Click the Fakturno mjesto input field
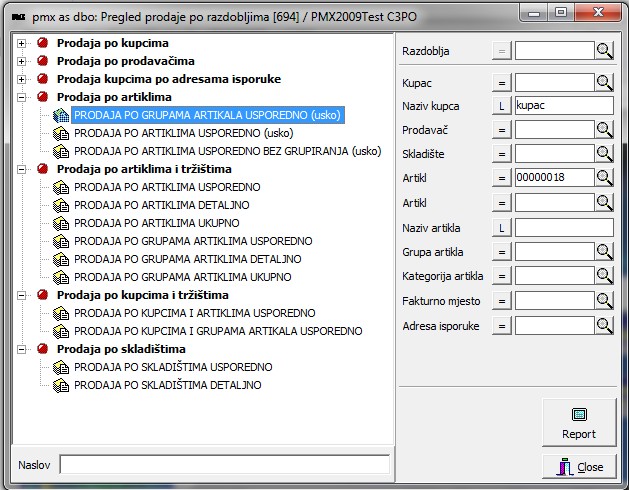The width and height of the screenshot is (629, 490). 554,301
